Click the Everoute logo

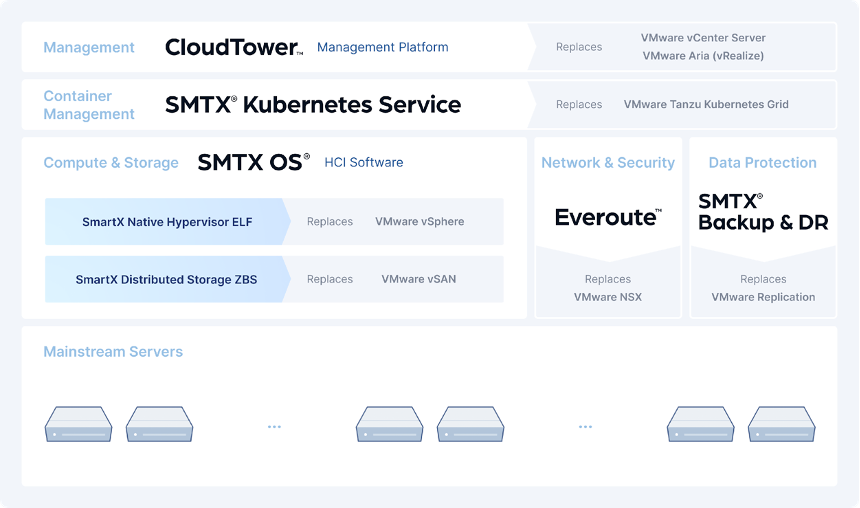click(x=608, y=217)
